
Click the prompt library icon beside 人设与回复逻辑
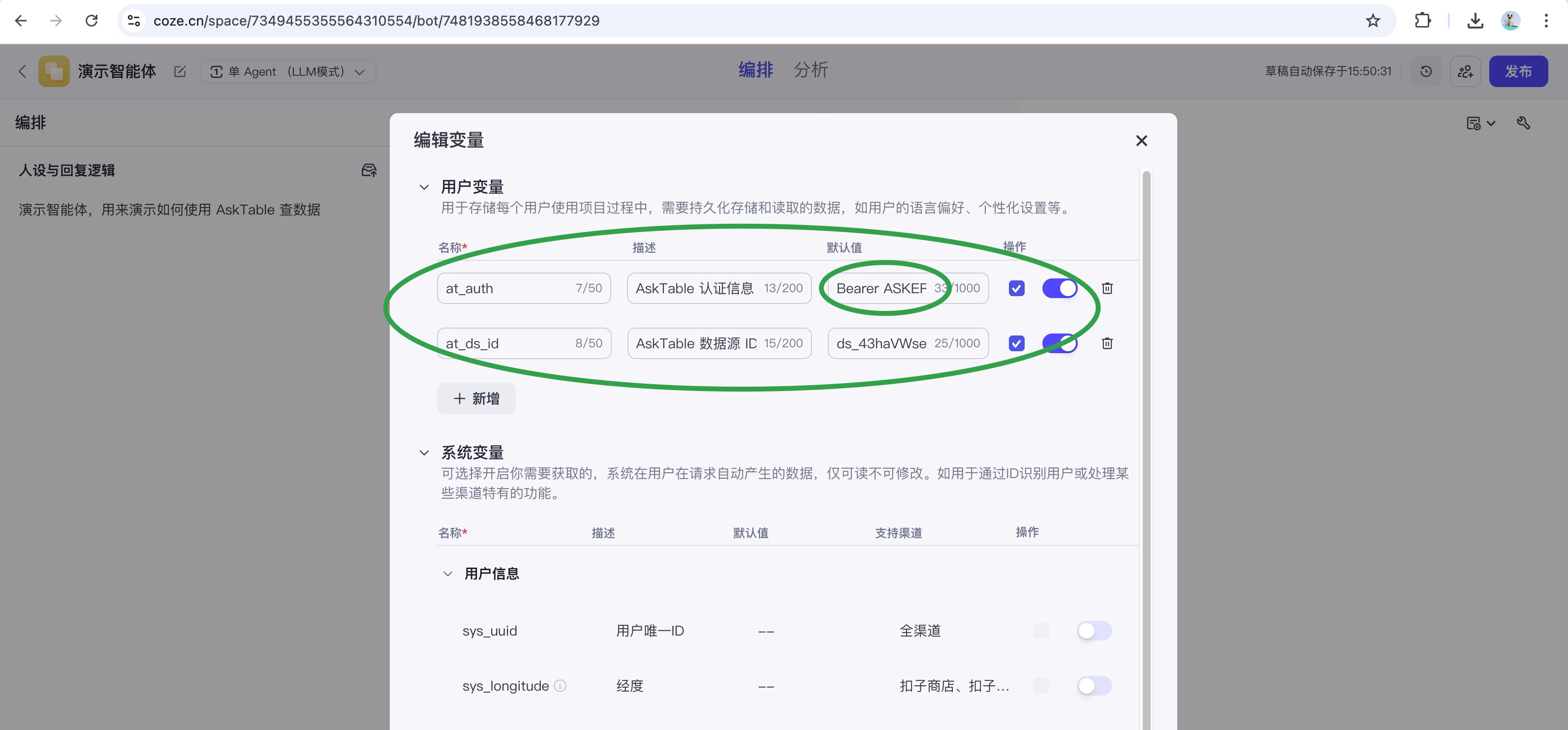[369, 170]
